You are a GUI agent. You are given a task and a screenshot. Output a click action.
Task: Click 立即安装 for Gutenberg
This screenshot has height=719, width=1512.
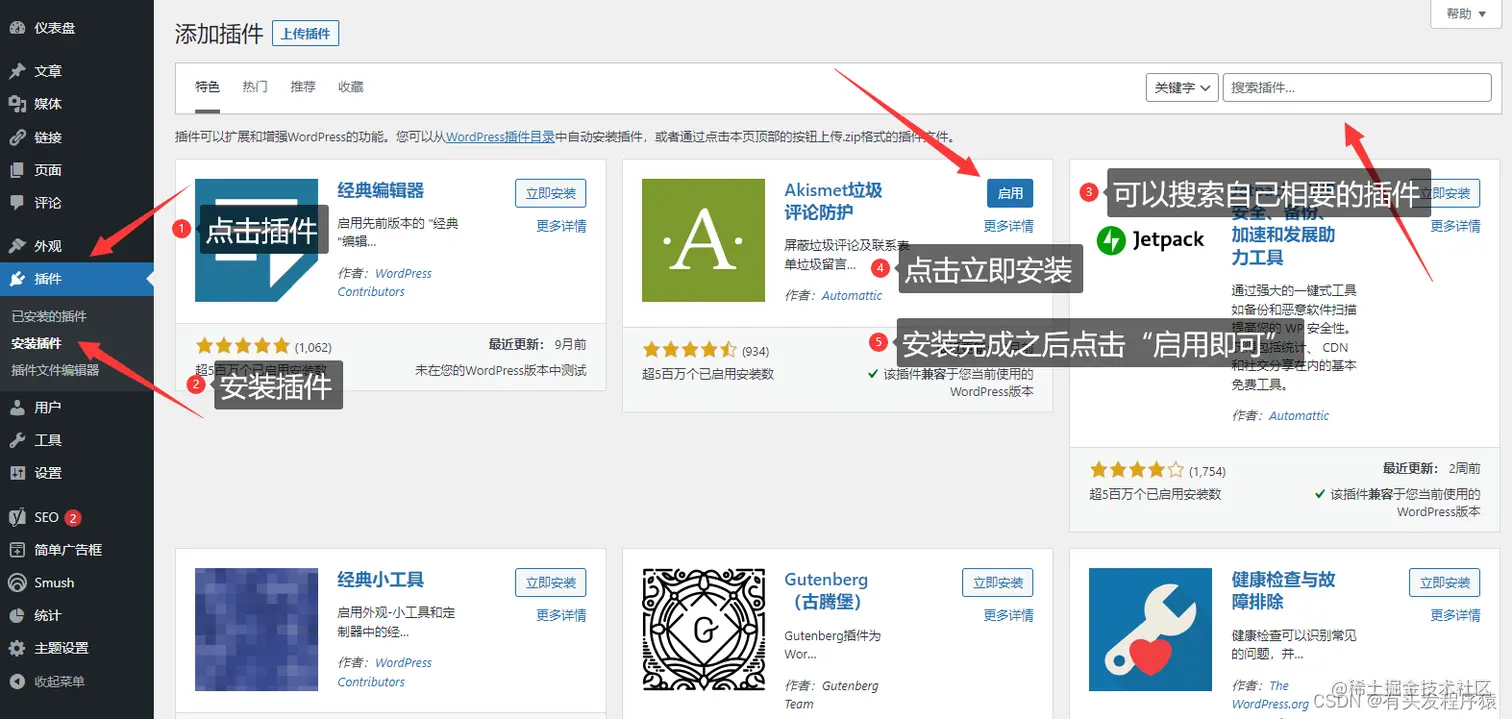click(998, 582)
